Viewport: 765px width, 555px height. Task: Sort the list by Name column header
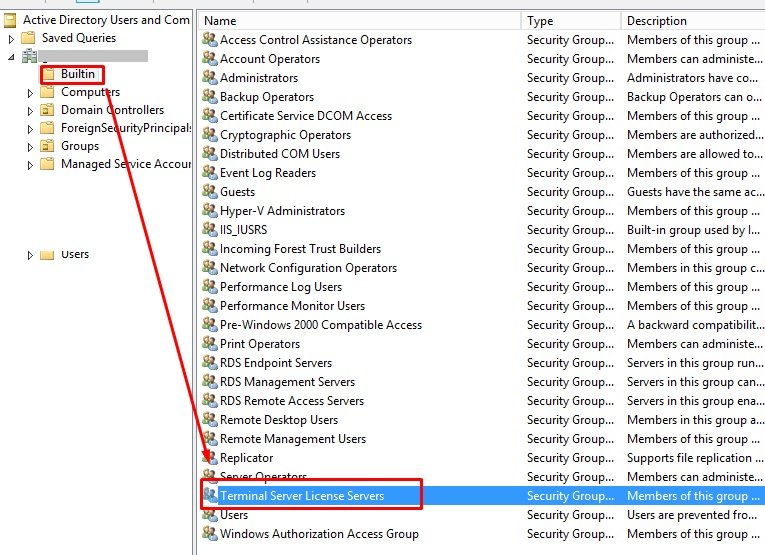[358, 20]
